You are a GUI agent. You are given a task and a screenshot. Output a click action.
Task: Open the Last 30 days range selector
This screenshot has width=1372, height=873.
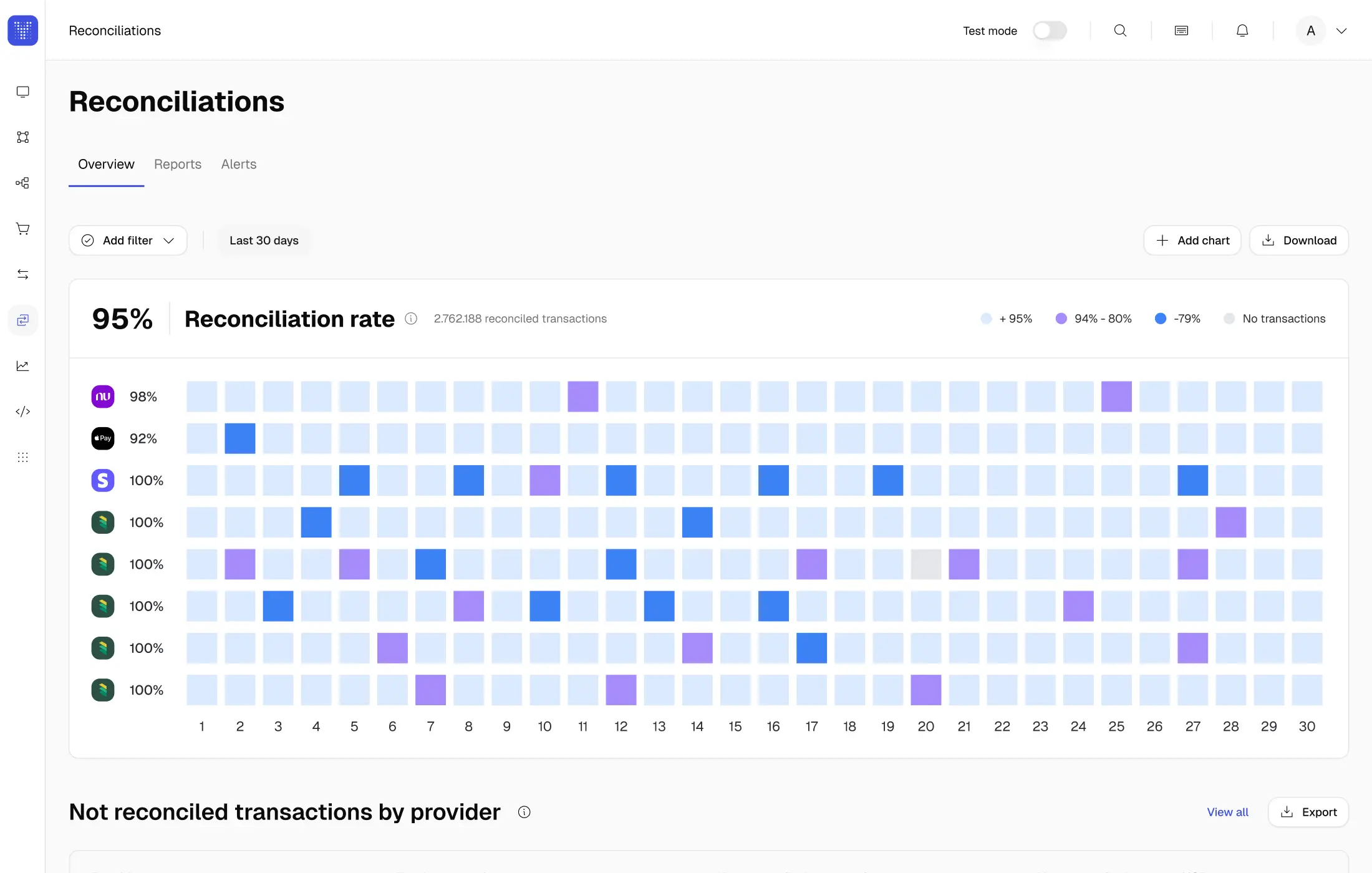pyautogui.click(x=264, y=241)
